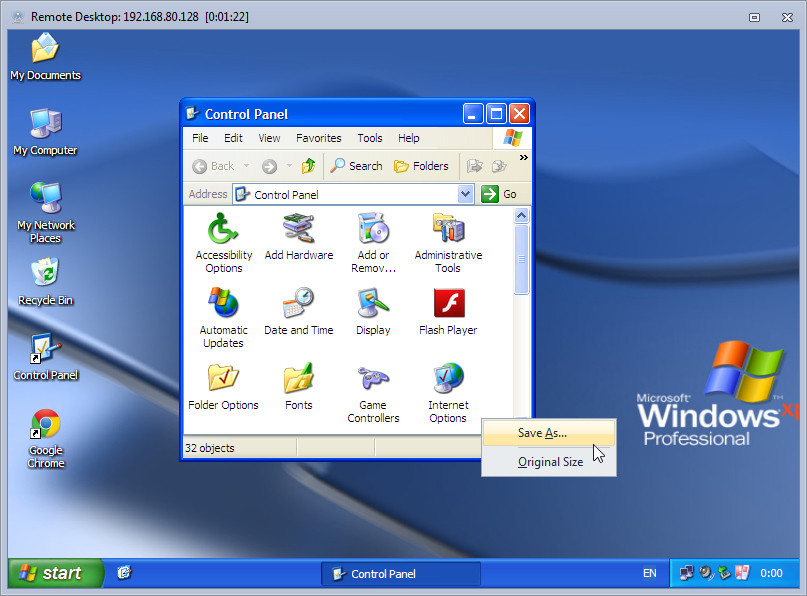
Task: Open the Forward history dropdown arrow
Action: tap(289, 166)
